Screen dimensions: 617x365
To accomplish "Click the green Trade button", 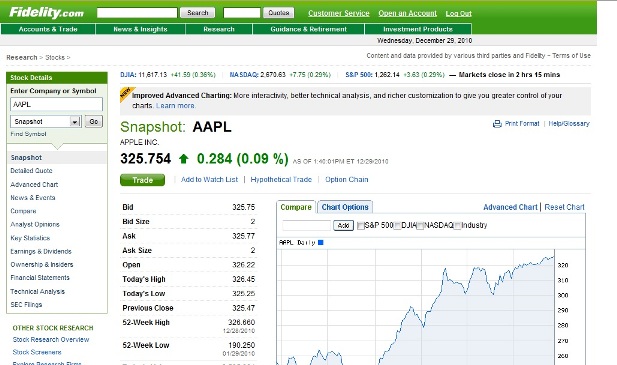I will (142, 180).
